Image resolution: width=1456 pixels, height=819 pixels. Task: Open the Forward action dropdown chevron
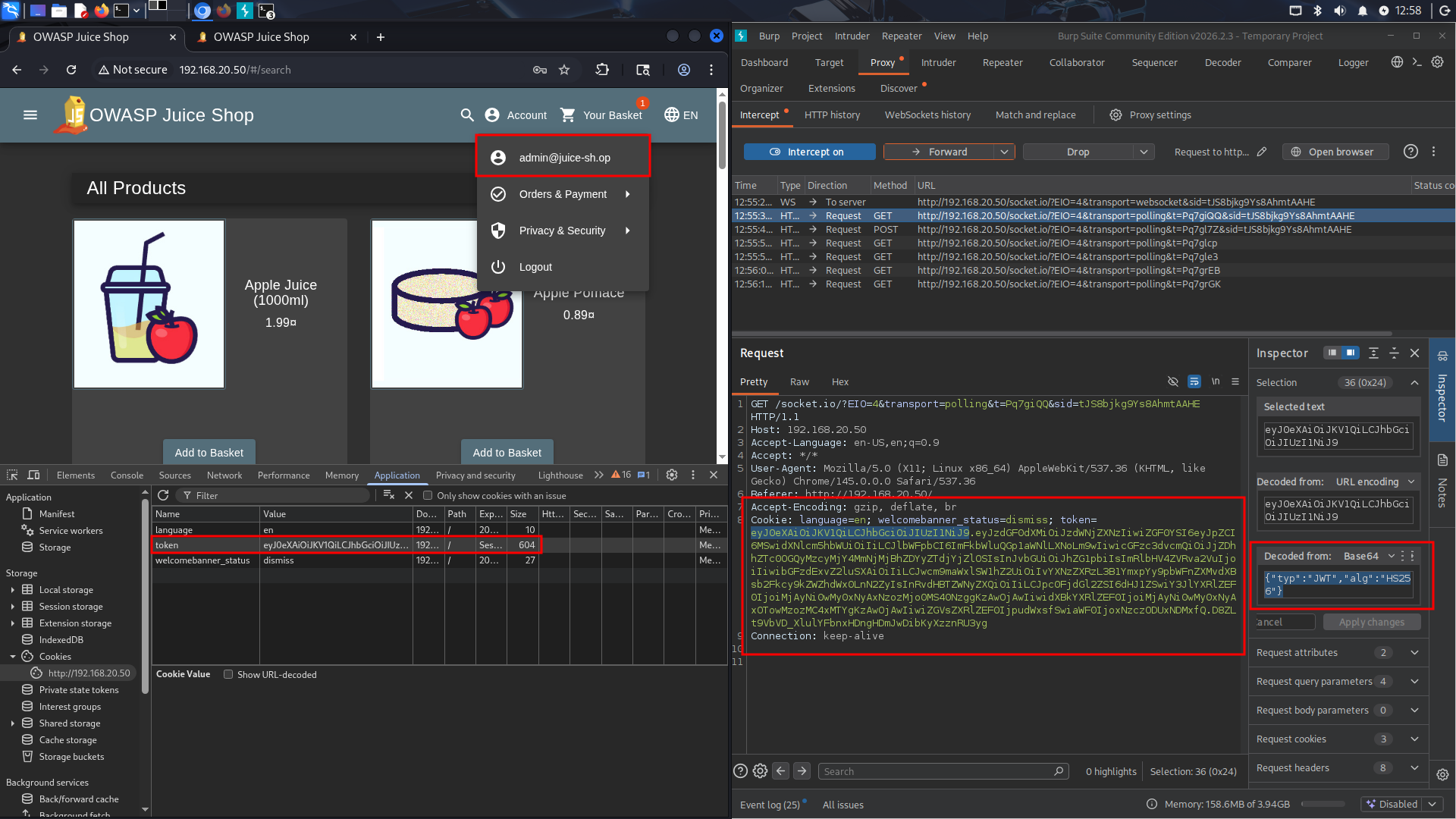click(1004, 152)
